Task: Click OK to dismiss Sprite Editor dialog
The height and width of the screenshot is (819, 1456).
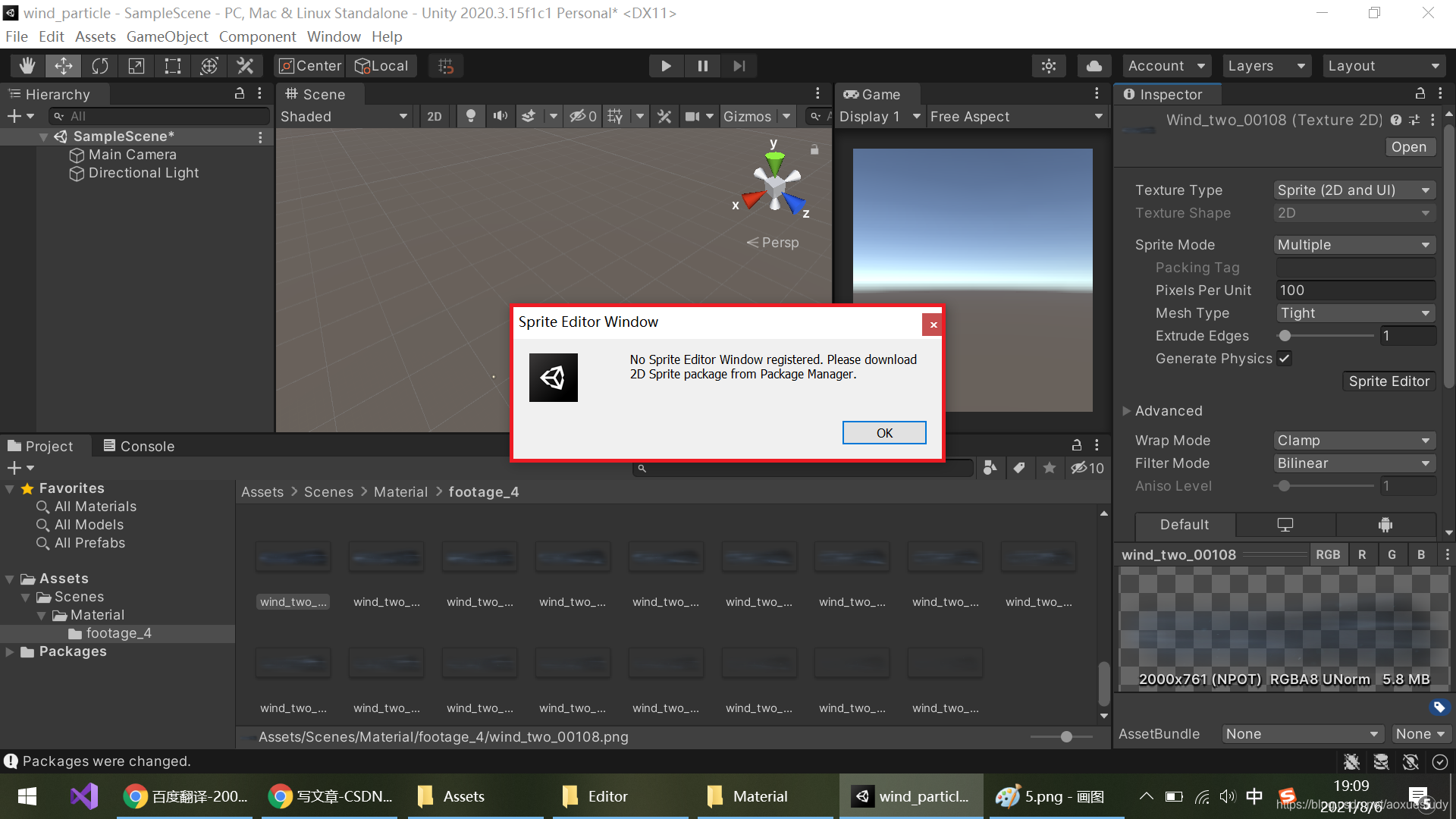Action: coord(883,432)
